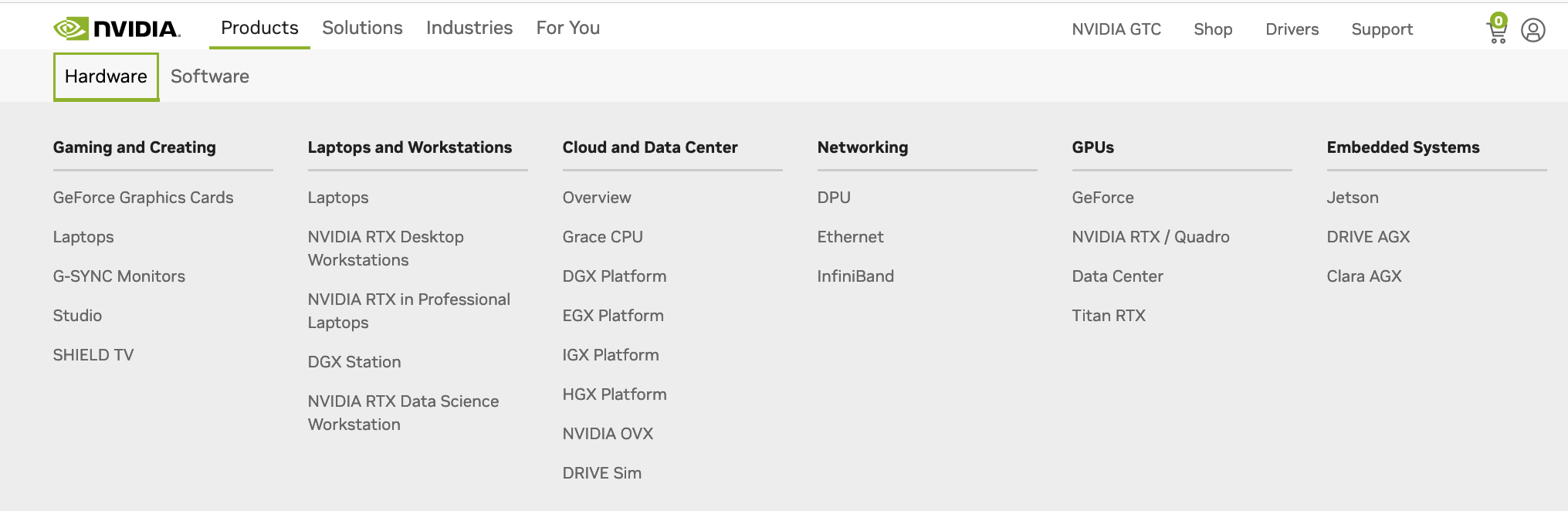Open the InfiniBand link
This screenshot has height=511, width=1568.
point(855,276)
